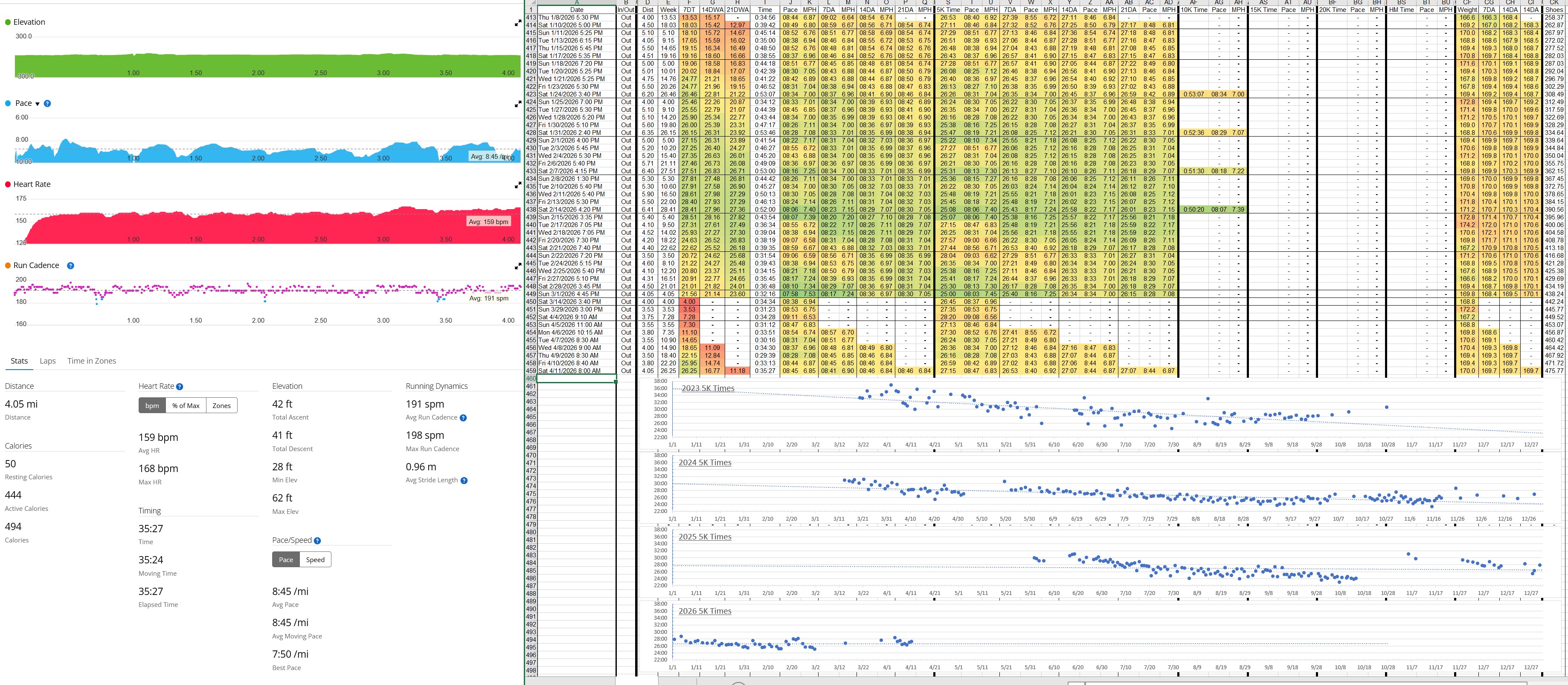1568x685 pixels.
Task: Expand the Heart Rate chart to fullscreen
Action: point(517,184)
